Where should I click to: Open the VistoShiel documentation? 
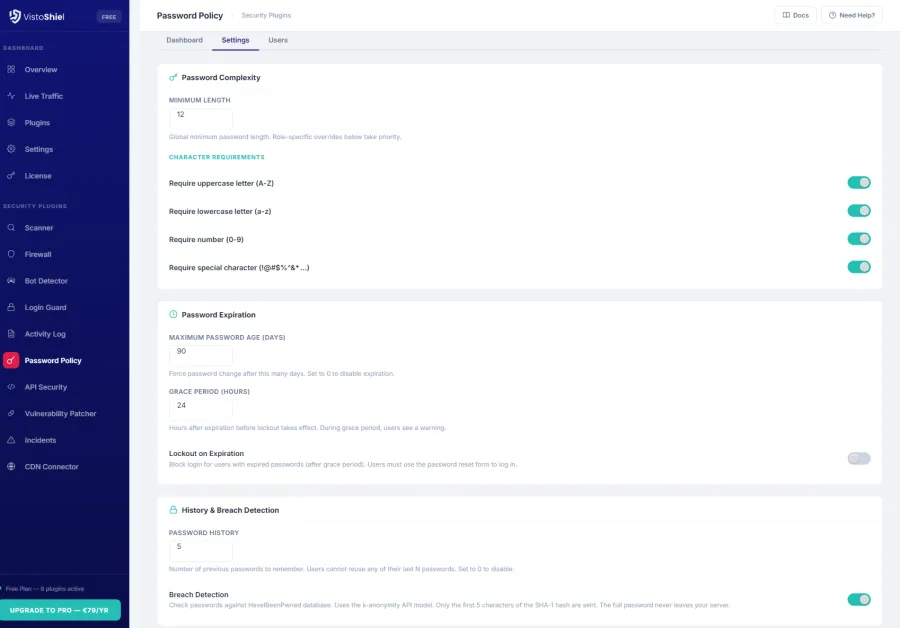(795, 15)
